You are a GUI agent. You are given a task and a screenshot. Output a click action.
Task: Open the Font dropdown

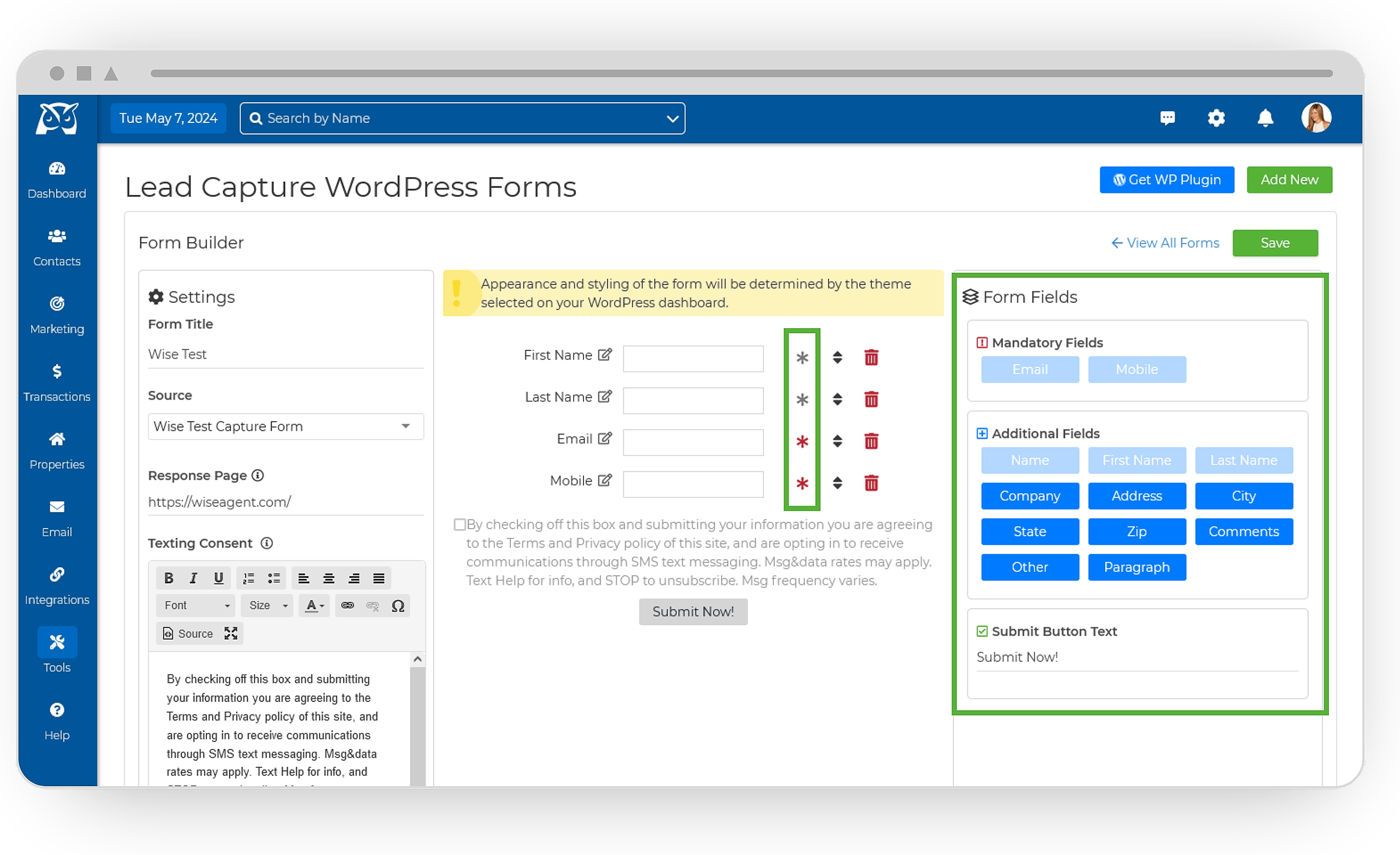[195, 606]
